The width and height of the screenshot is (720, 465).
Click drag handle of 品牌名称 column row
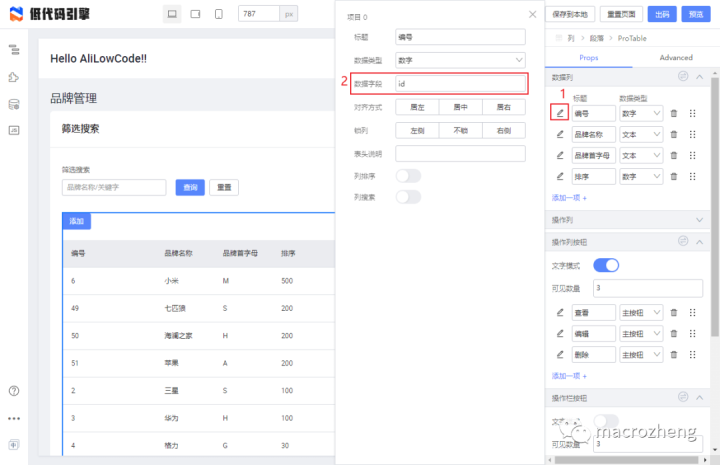pos(692,134)
